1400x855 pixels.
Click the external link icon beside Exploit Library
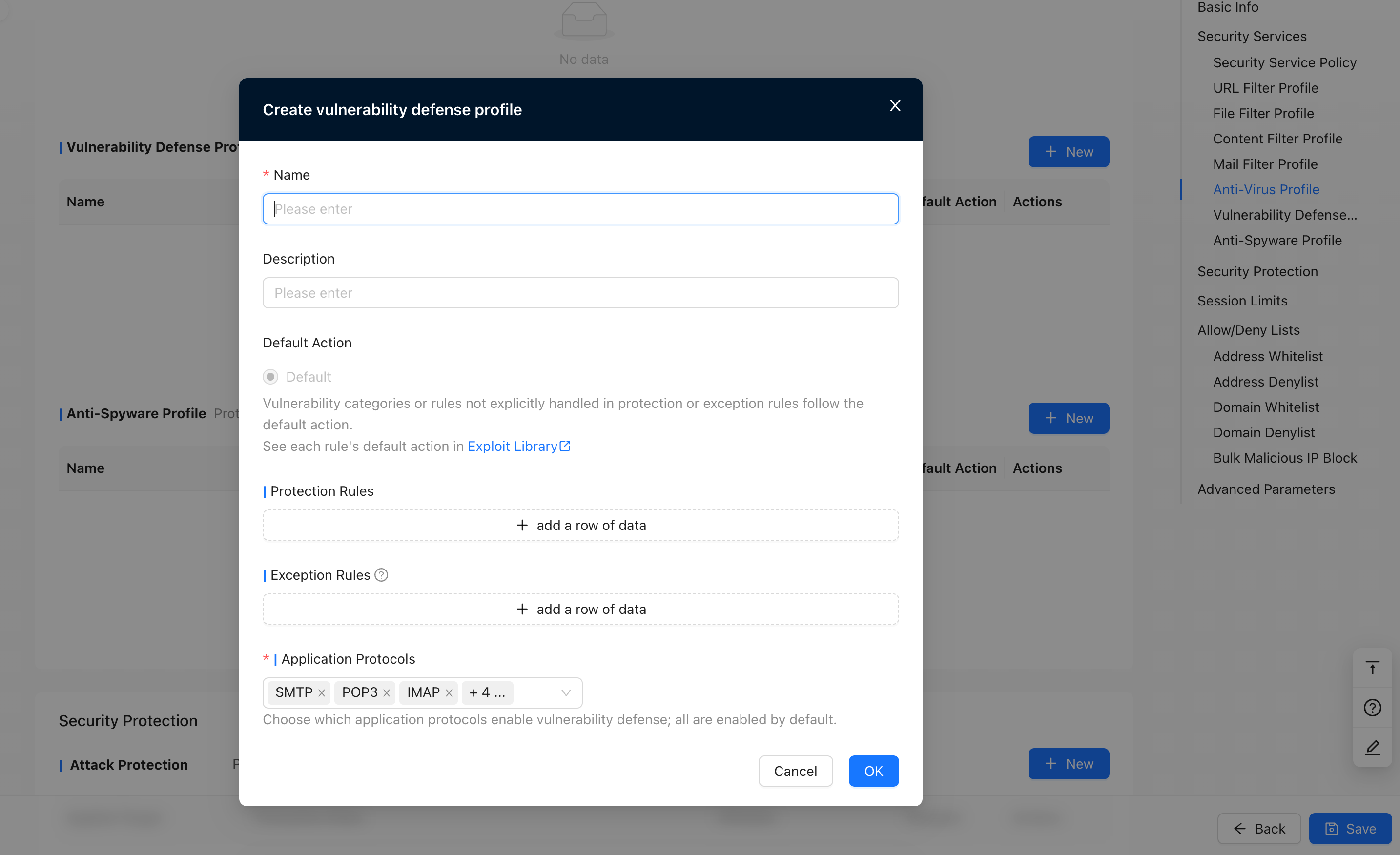tap(565, 446)
